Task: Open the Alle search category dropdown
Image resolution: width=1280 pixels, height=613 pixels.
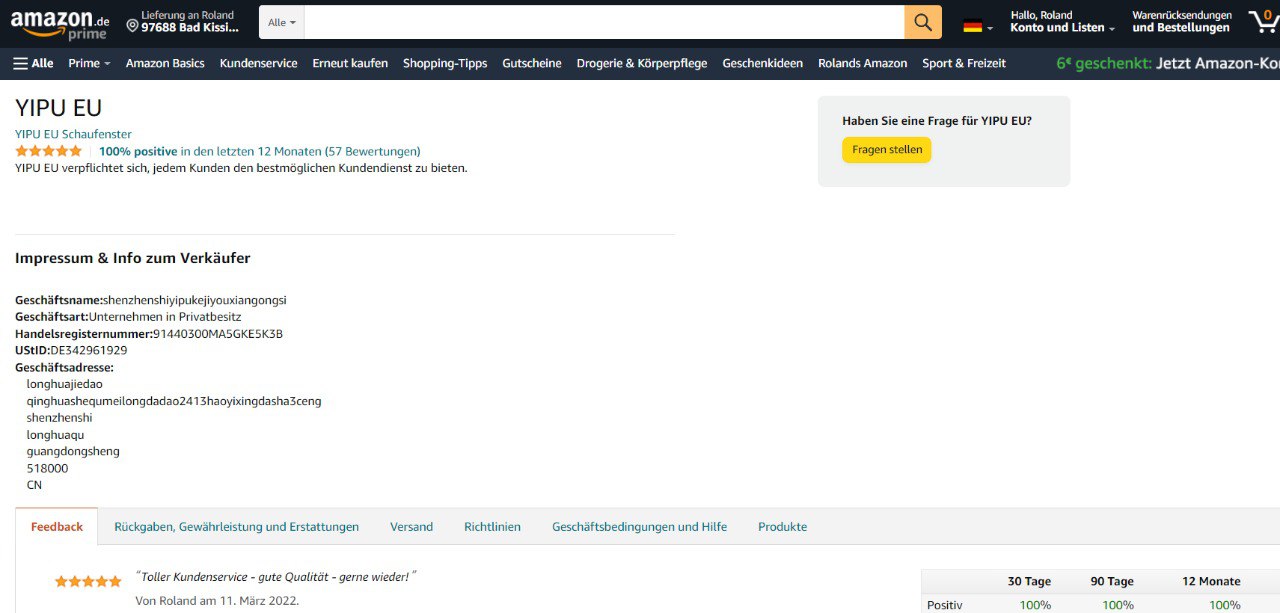Action: 282,22
